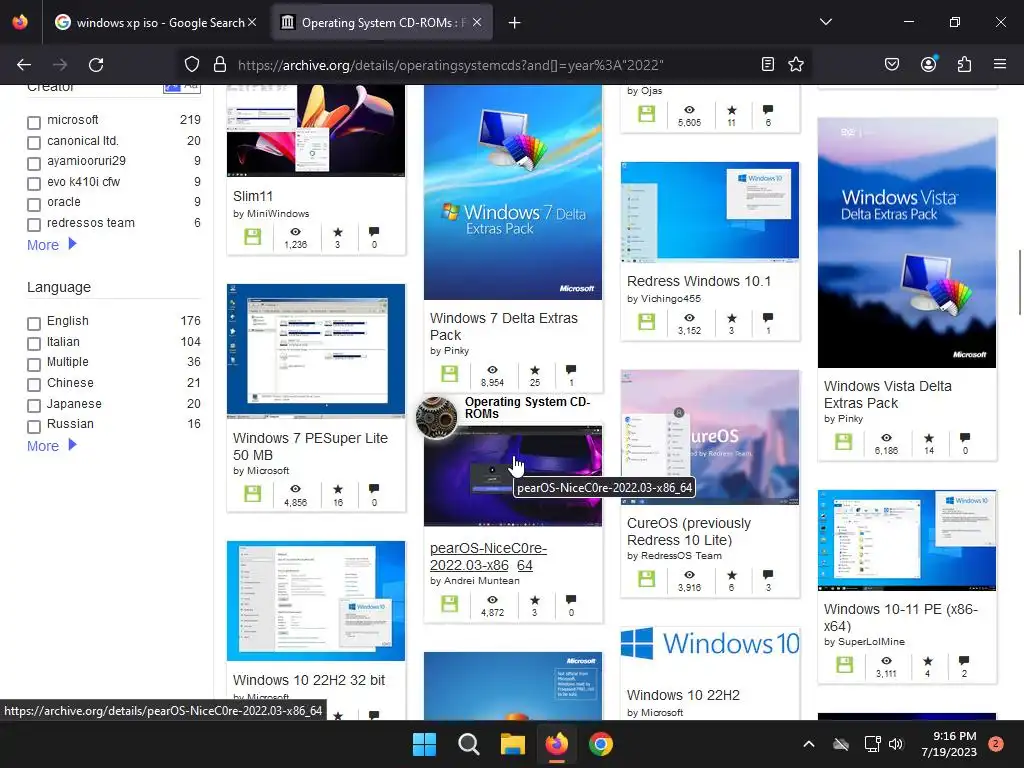Click the favorites star on Windows 7 PESuper Lite
Viewport: 1024px width, 768px height.
coord(338,489)
